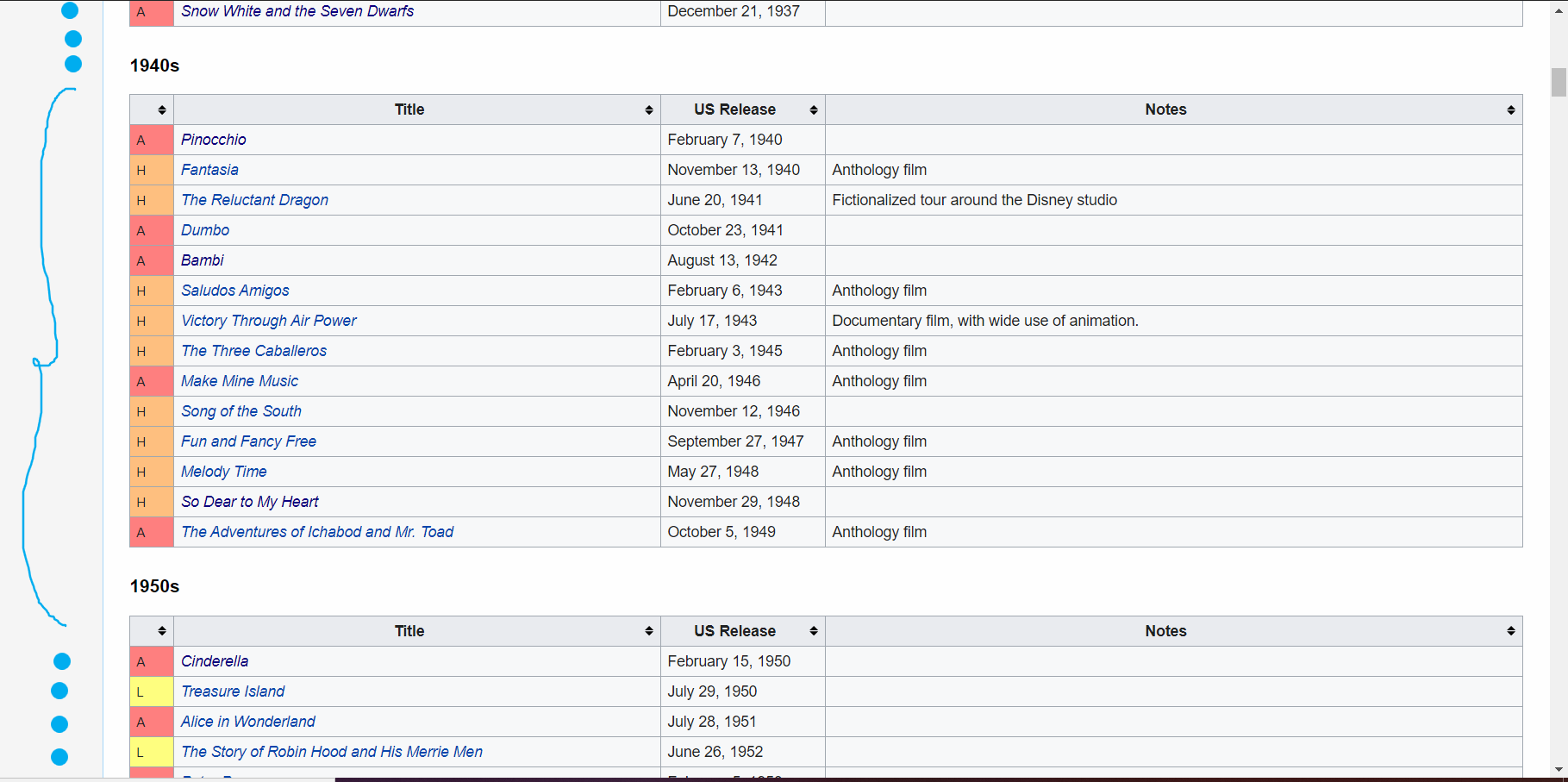Image resolution: width=1568 pixels, height=782 pixels.
Task: Sort 1940s table by Notes column arrows
Action: (x=1510, y=110)
